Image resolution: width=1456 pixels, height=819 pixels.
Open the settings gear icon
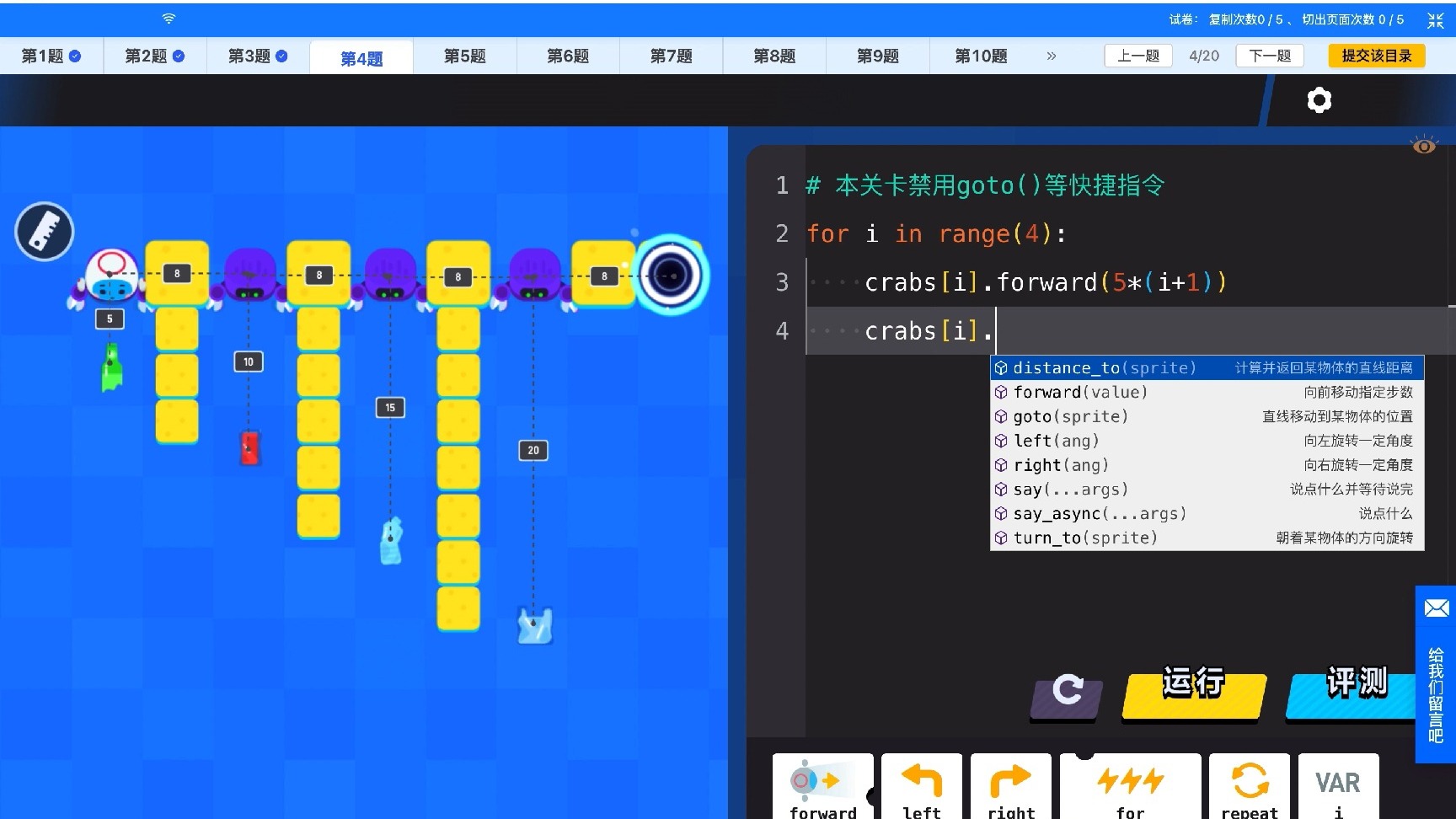tap(1319, 99)
